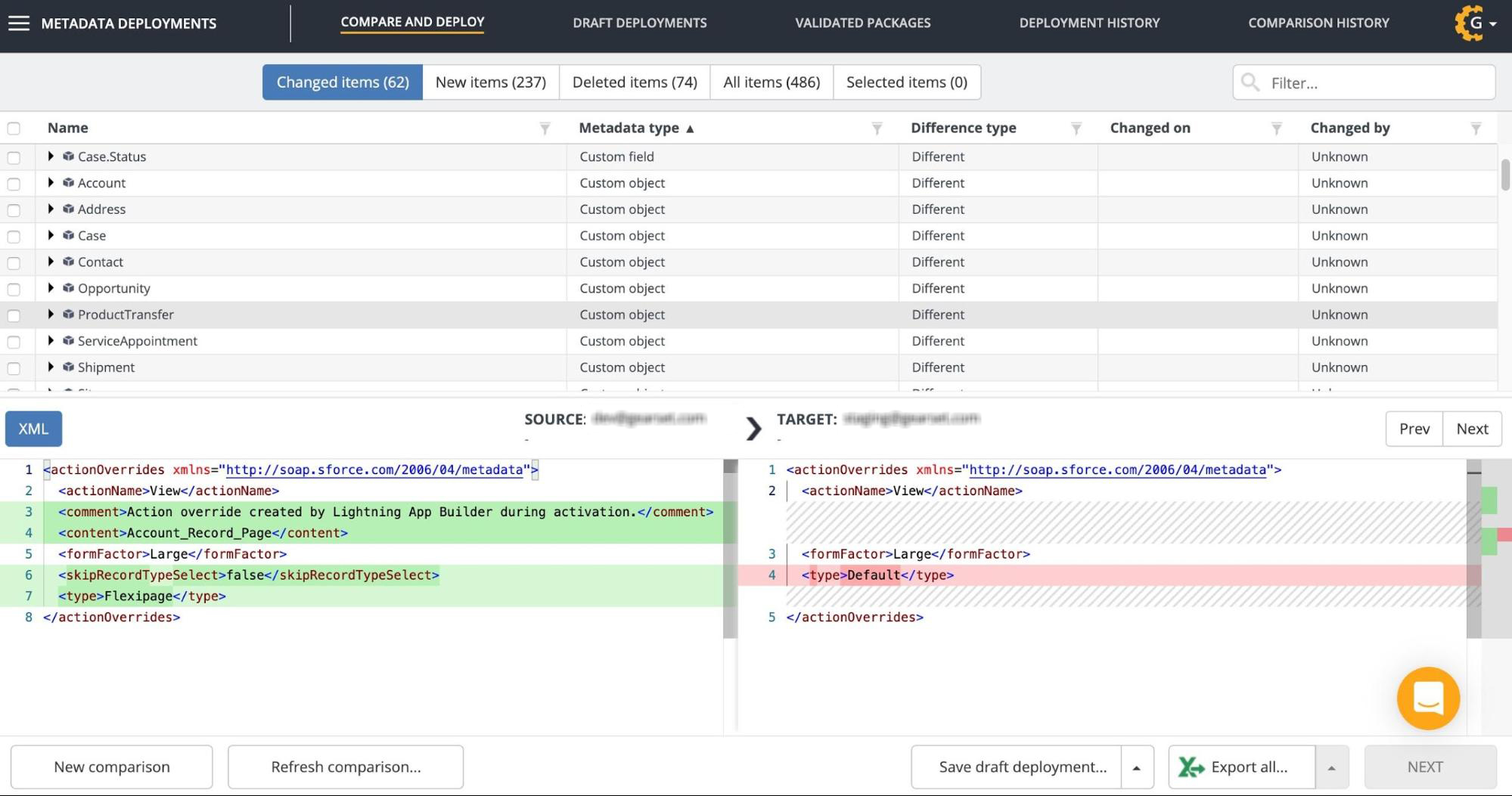Viewport: 1512px width, 796px height.
Task: Open the hamburger navigation menu
Action: pos(19,23)
